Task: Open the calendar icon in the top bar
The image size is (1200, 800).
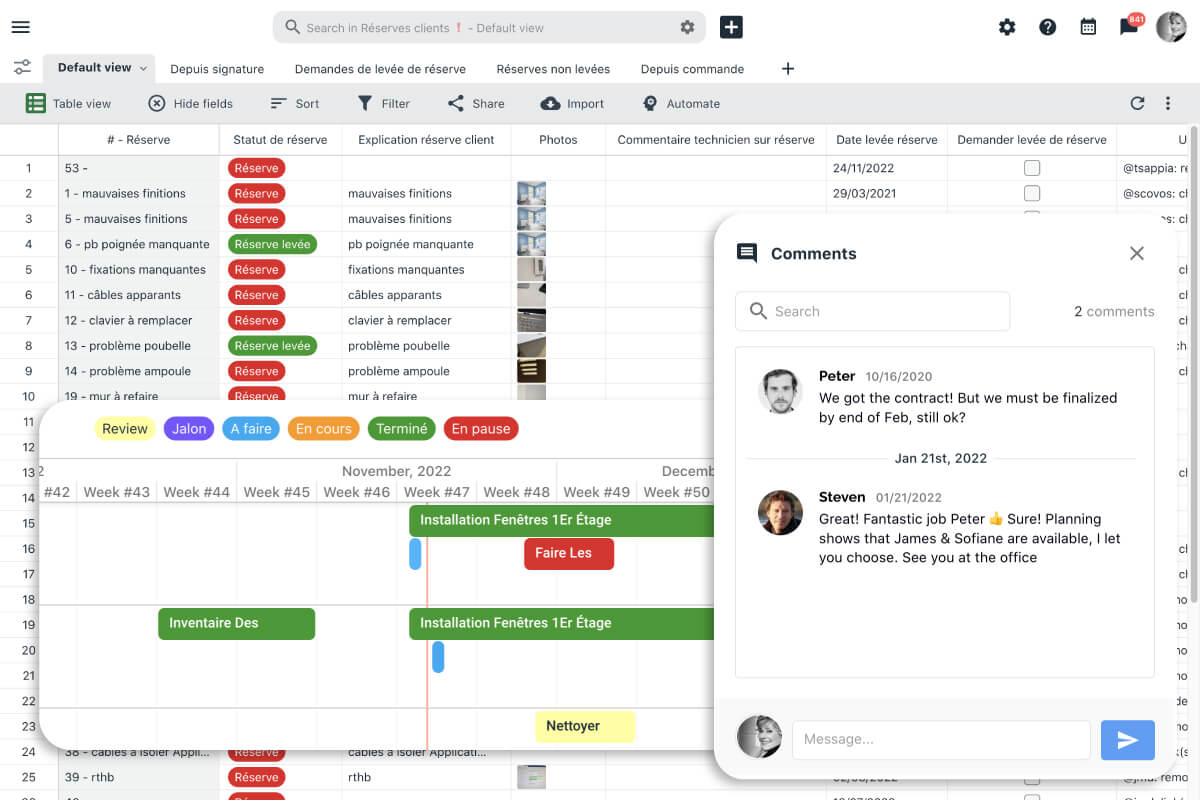Action: (1088, 27)
